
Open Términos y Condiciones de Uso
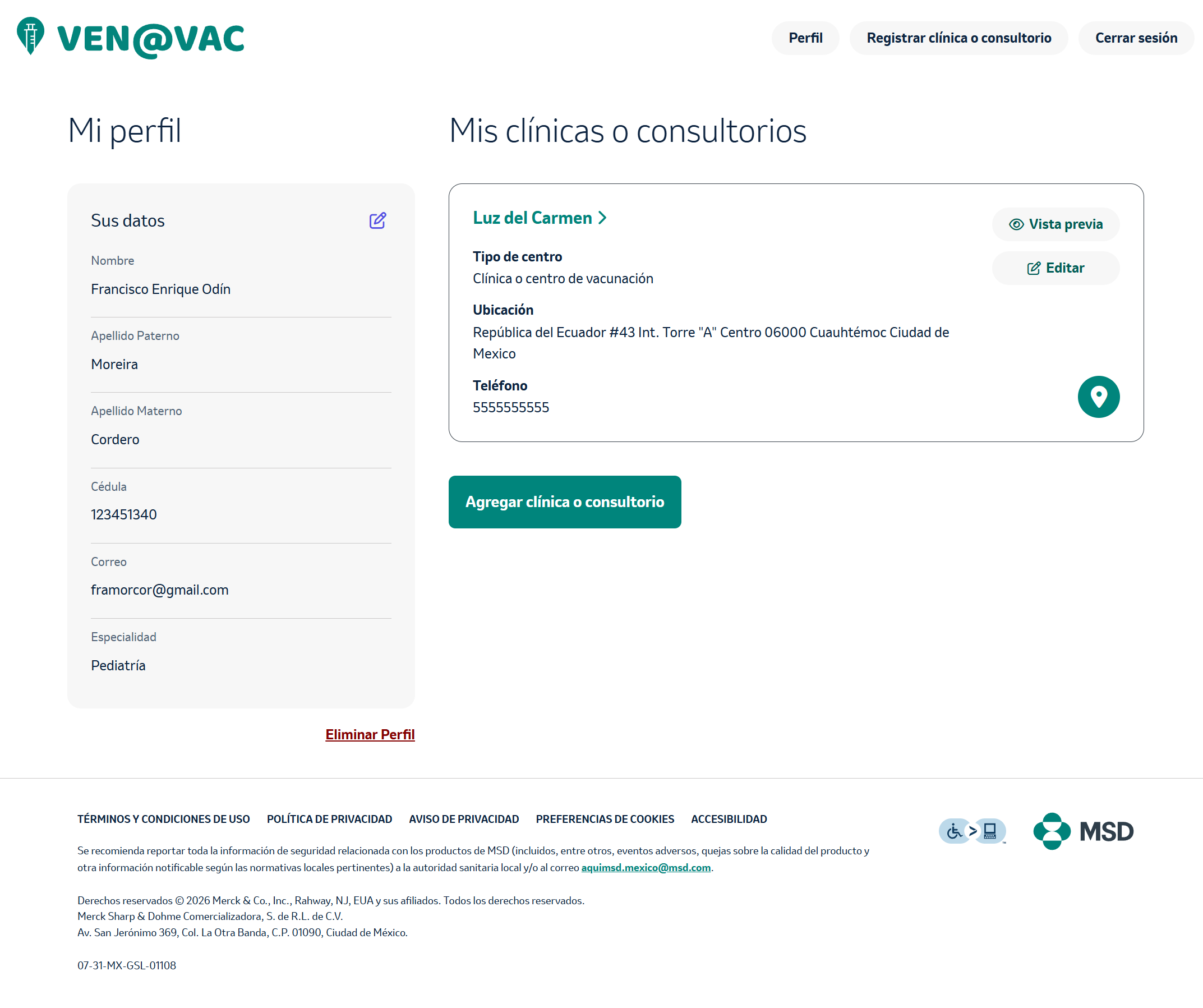coord(163,819)
